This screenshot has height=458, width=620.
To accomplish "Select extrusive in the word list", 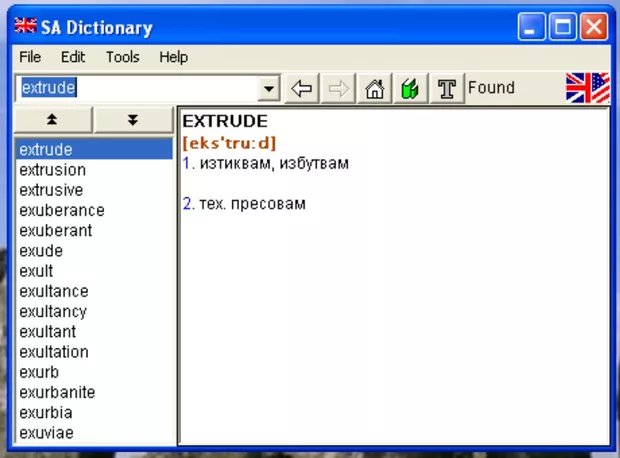I will coord(94,190).
